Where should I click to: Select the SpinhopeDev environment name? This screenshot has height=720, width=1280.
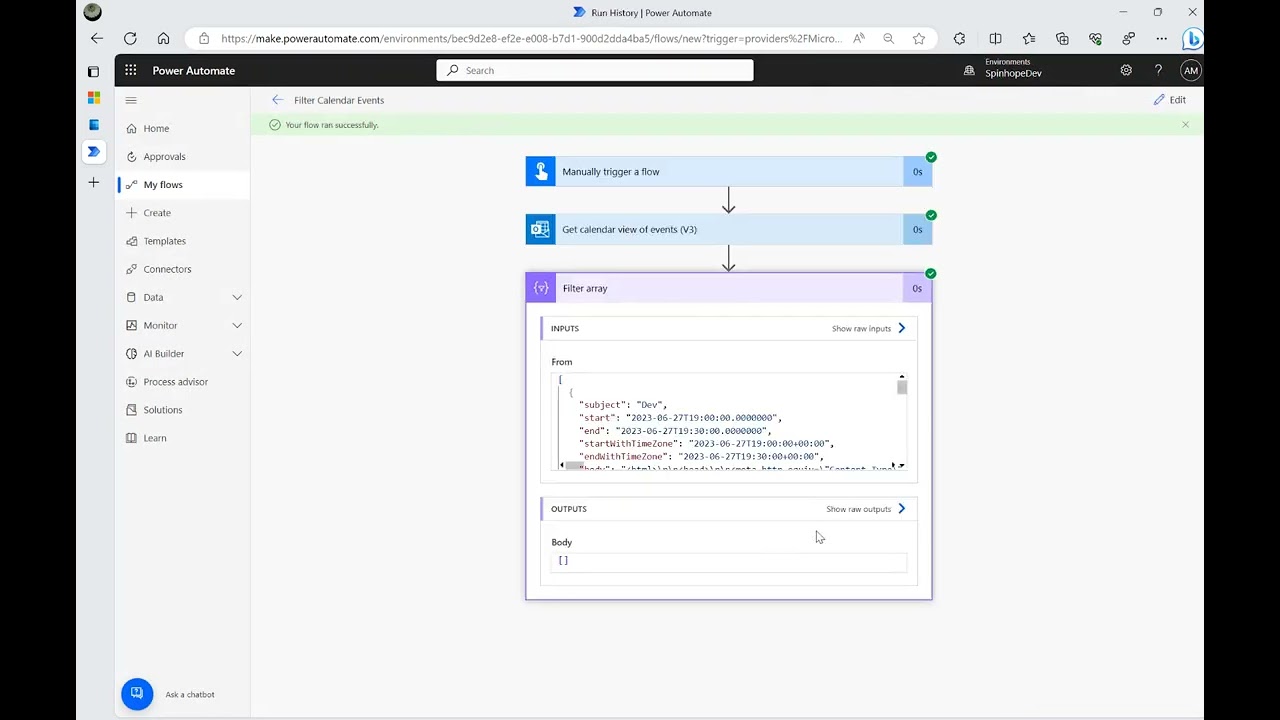1013,74
